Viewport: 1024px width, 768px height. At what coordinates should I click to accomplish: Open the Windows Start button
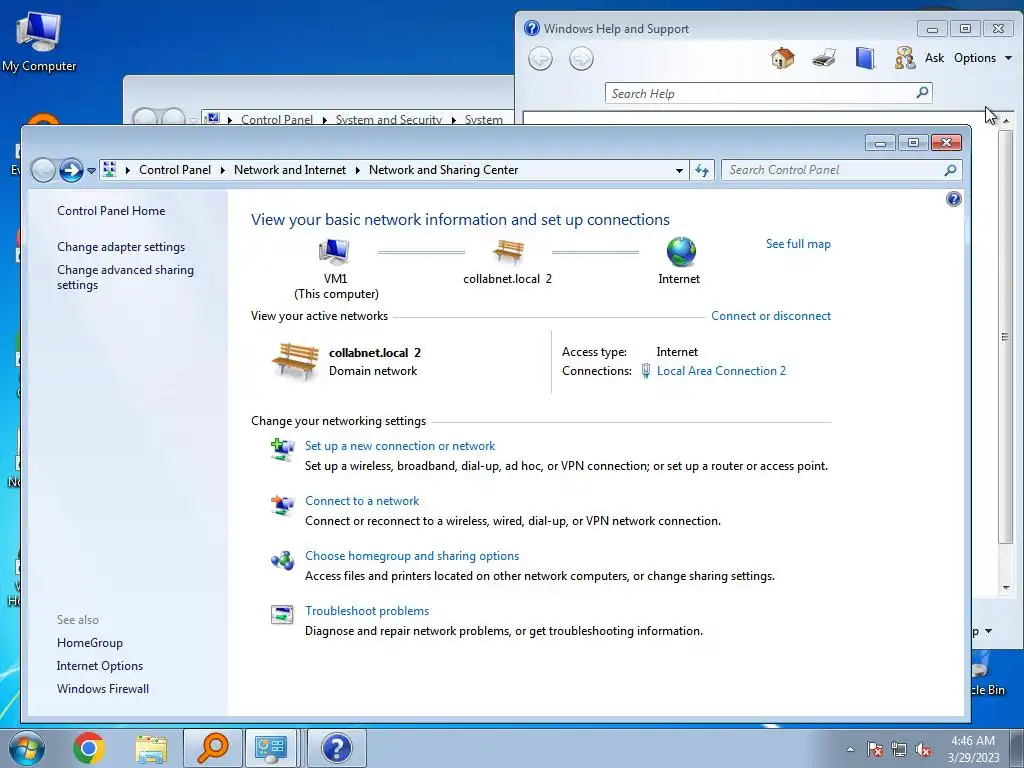tap(26, 748)
